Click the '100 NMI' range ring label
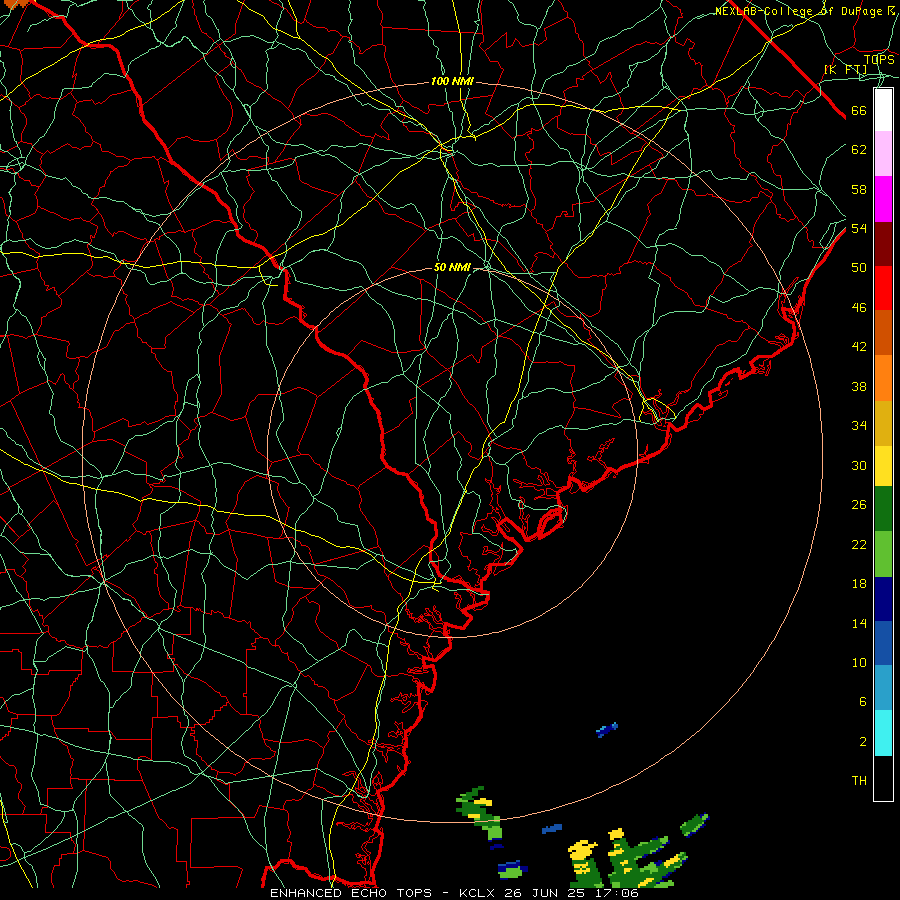Viewport: 900px width, 900px height. click(x=452, y=82)
